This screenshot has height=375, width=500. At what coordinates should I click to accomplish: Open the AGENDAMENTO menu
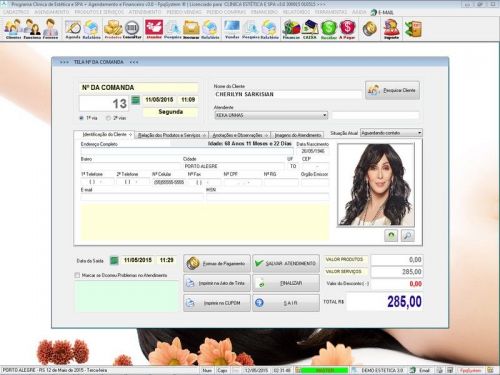[x=52, y=12]
